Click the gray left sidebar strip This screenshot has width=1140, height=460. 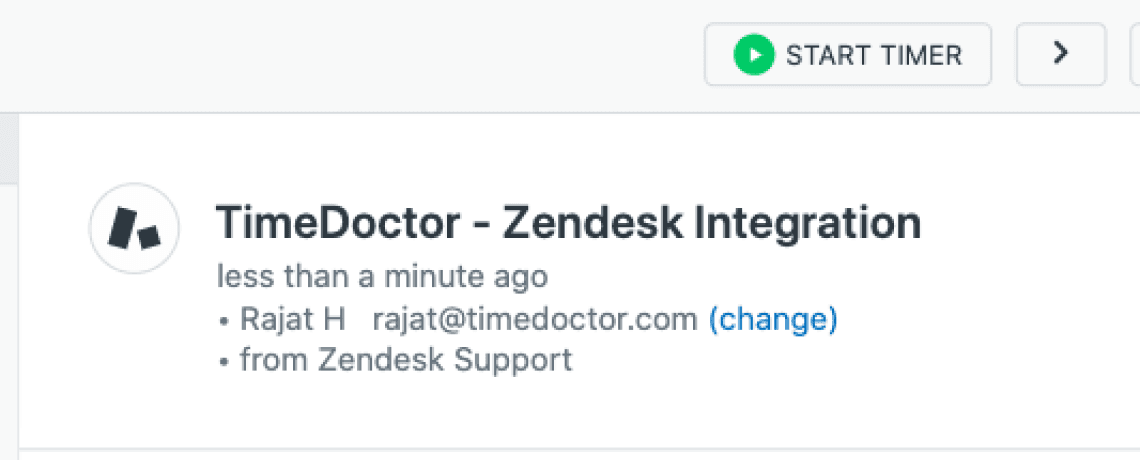pos(8,150)
